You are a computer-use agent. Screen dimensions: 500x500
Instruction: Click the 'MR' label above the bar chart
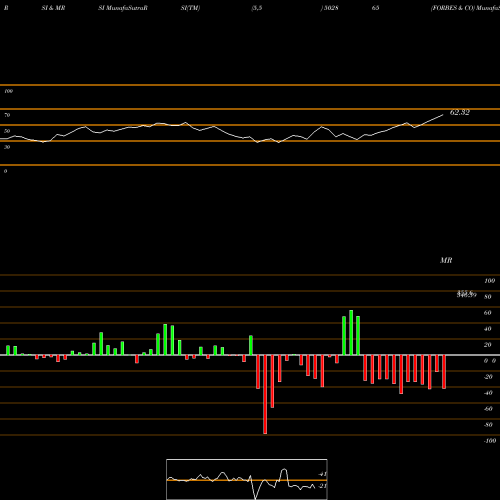(x=446, y=260)
